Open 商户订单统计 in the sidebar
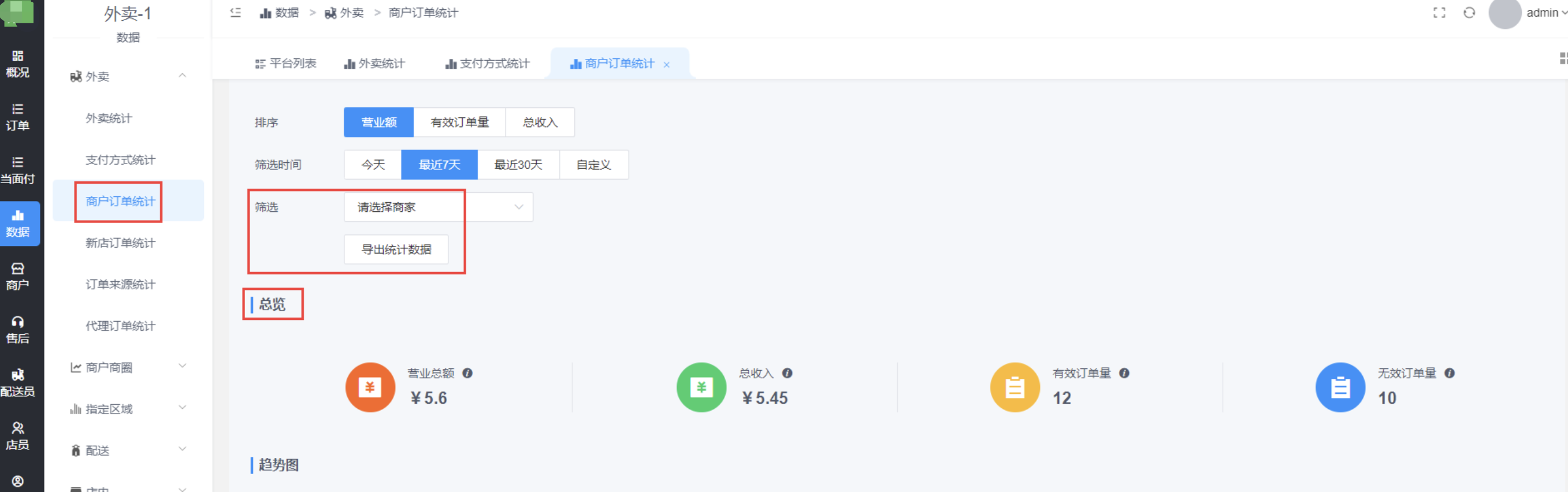 121,202
